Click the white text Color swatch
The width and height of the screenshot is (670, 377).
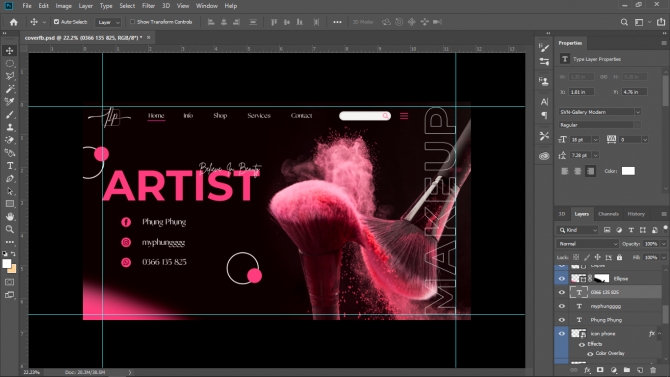pos(628,171)
